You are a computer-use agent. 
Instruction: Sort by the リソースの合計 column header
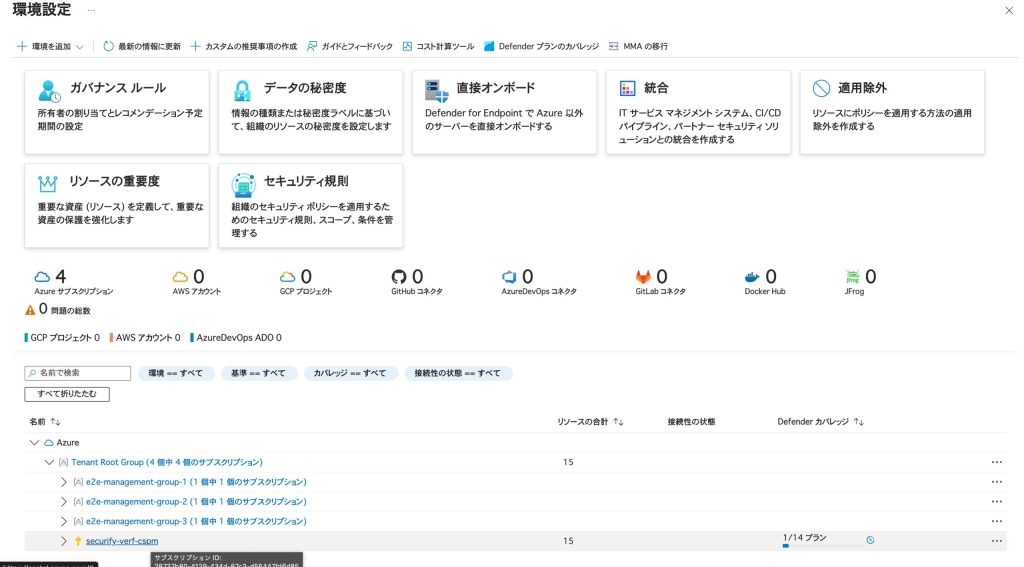pyautogui.click(x=590, y=422)
